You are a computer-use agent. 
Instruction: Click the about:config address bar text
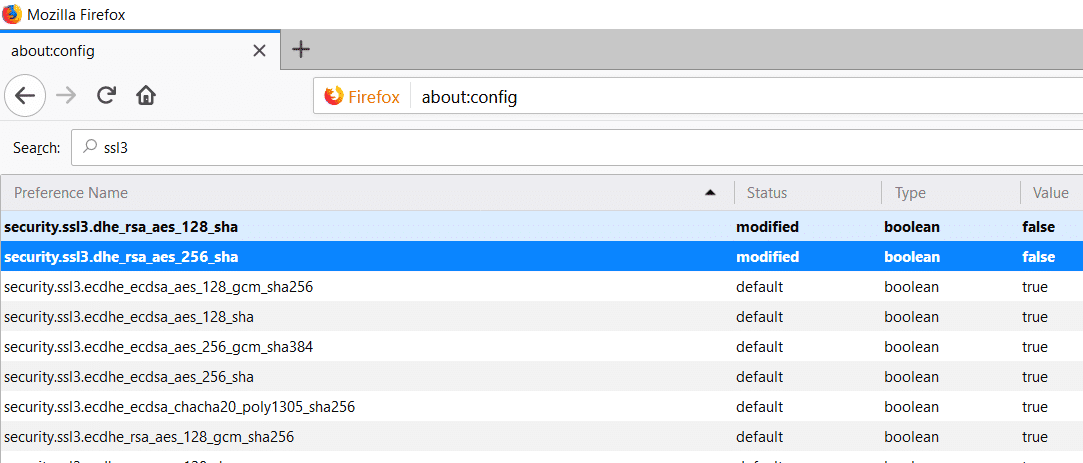pyautogui.click(x=469, y=97)
